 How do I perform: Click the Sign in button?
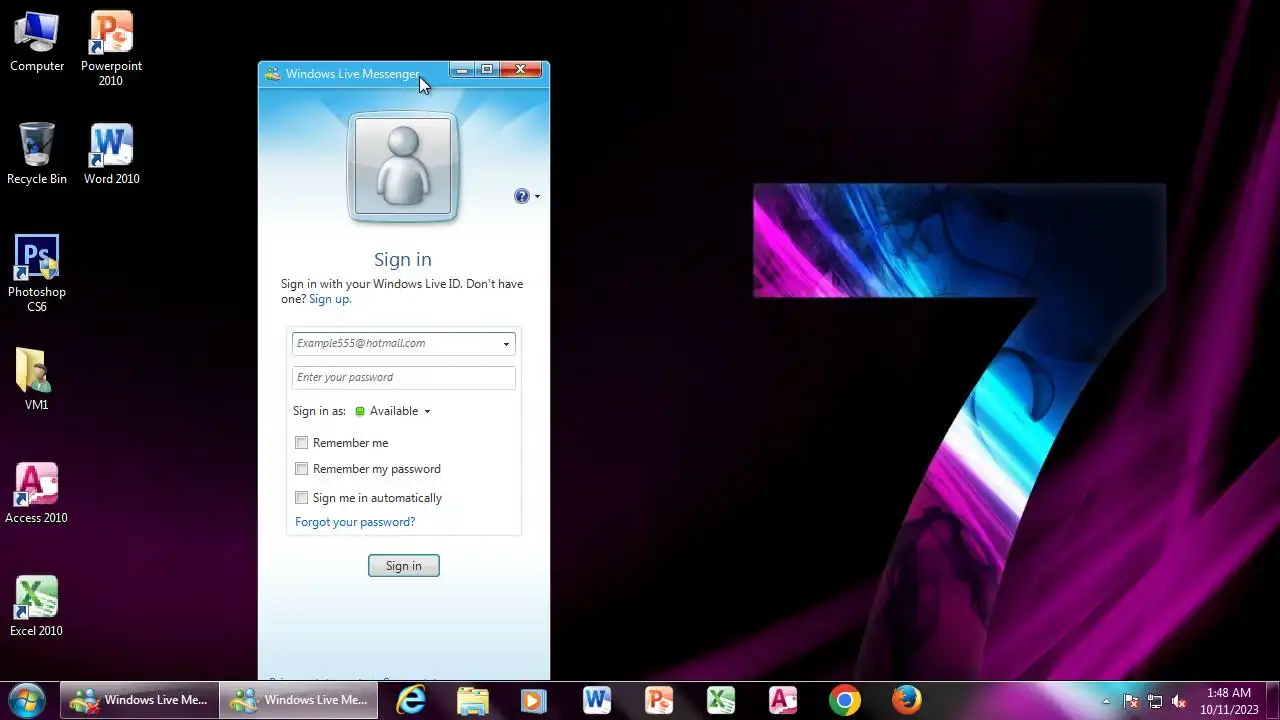404,566
